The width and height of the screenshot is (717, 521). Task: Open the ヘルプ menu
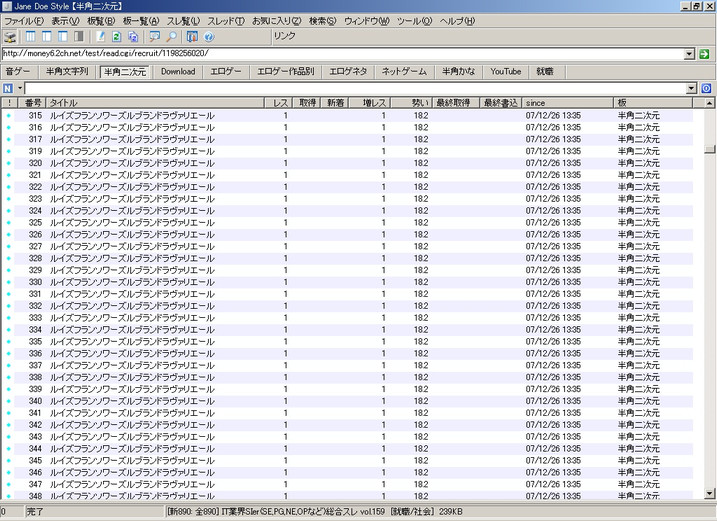(x=457, y=21)
